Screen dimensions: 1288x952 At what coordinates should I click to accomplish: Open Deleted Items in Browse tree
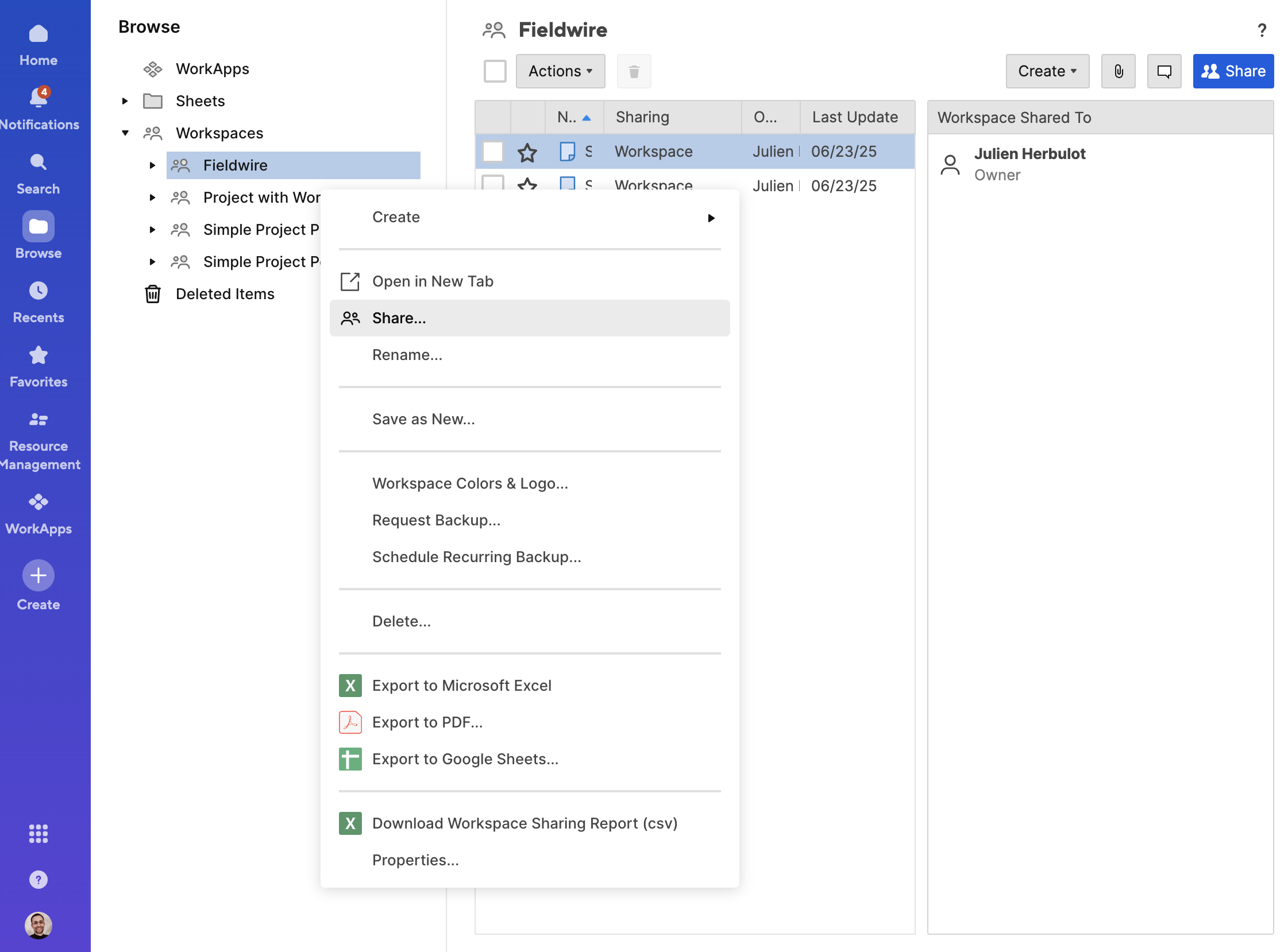225,294
